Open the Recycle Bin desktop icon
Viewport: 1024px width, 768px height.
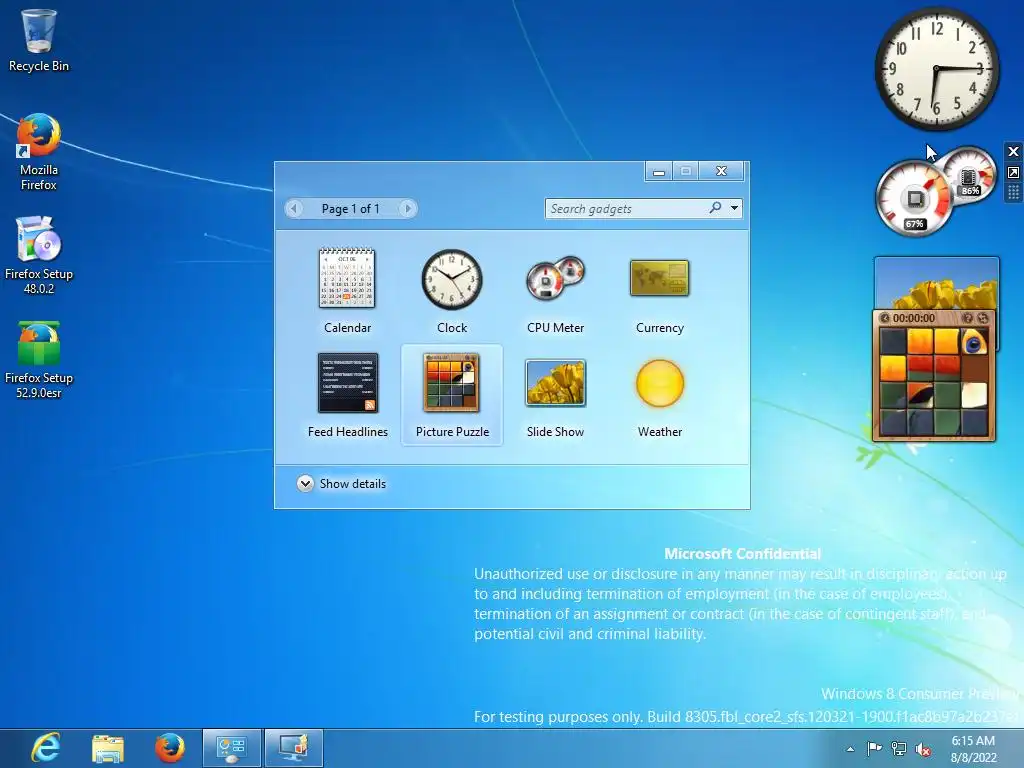click(39, 40)
